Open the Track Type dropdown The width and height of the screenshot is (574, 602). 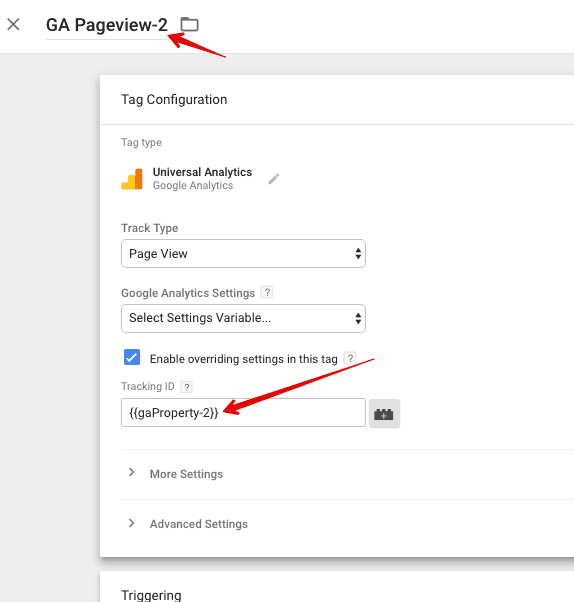point(243,254)
